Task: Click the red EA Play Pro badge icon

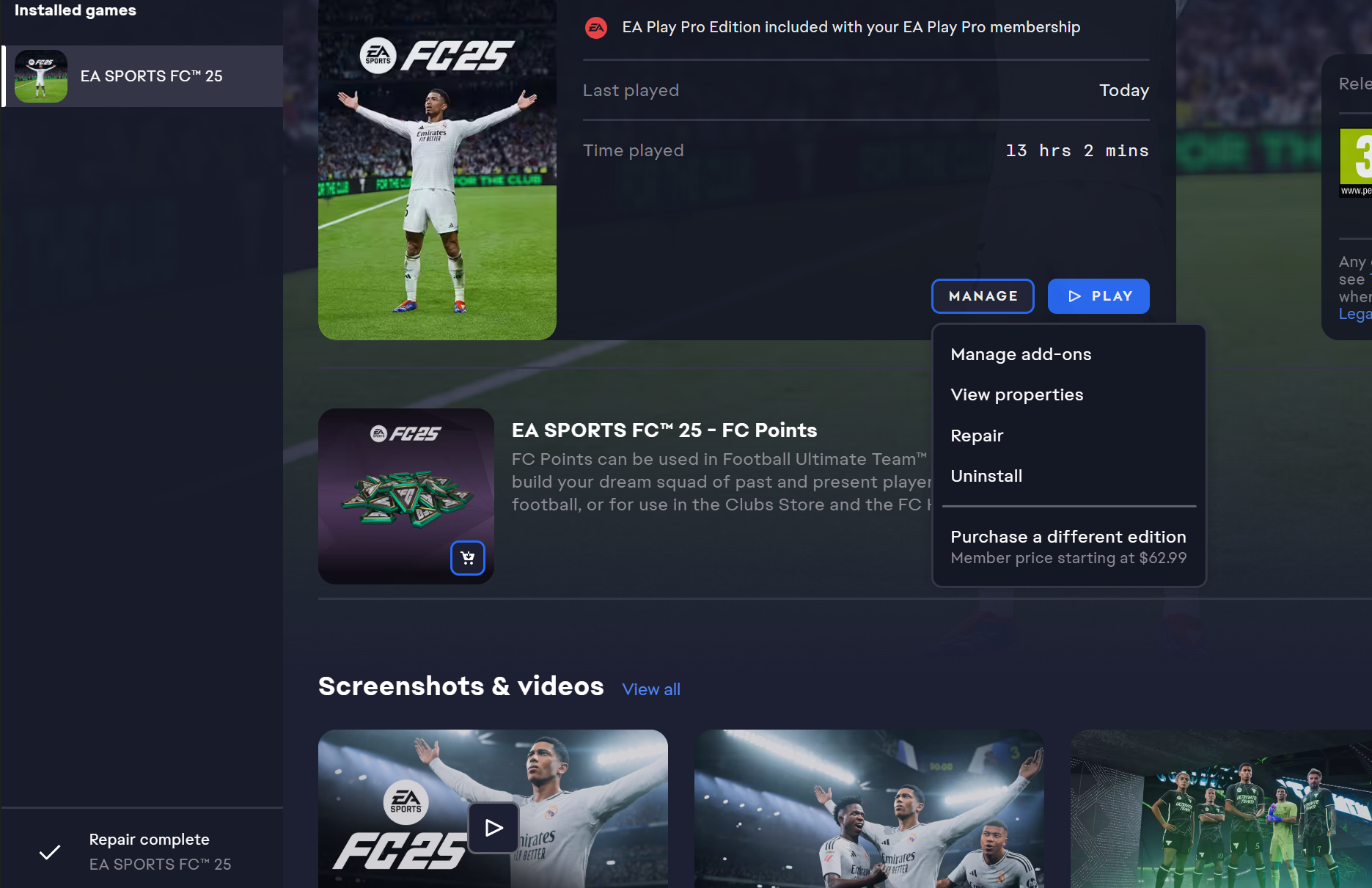Action: pos(596,28)
